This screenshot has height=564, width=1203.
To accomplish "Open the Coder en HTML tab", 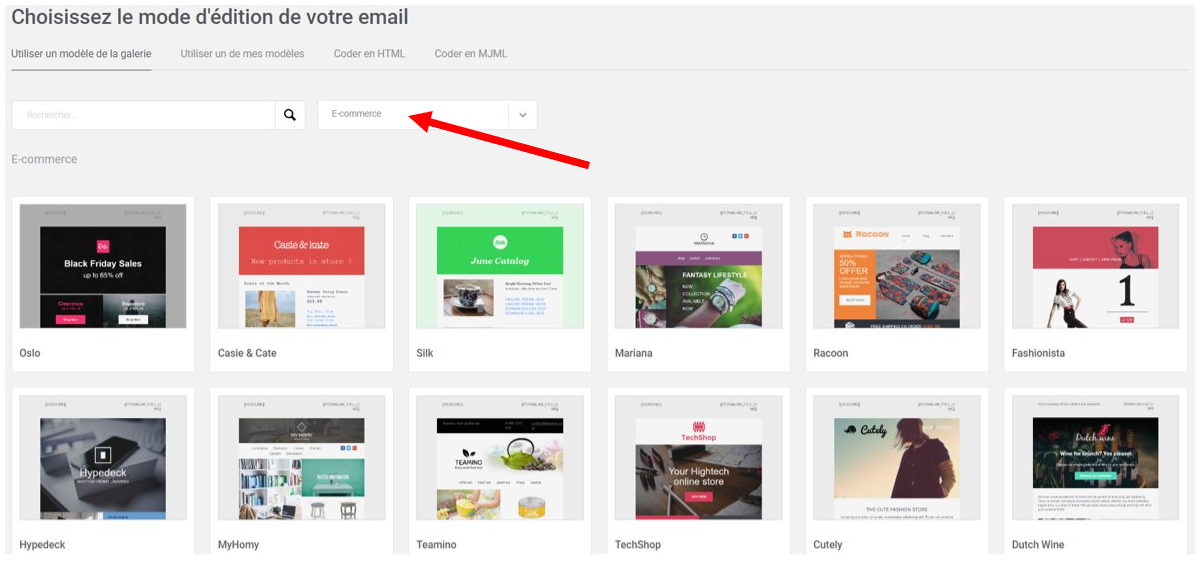I will pyautogui.click(x=369, y=54).
